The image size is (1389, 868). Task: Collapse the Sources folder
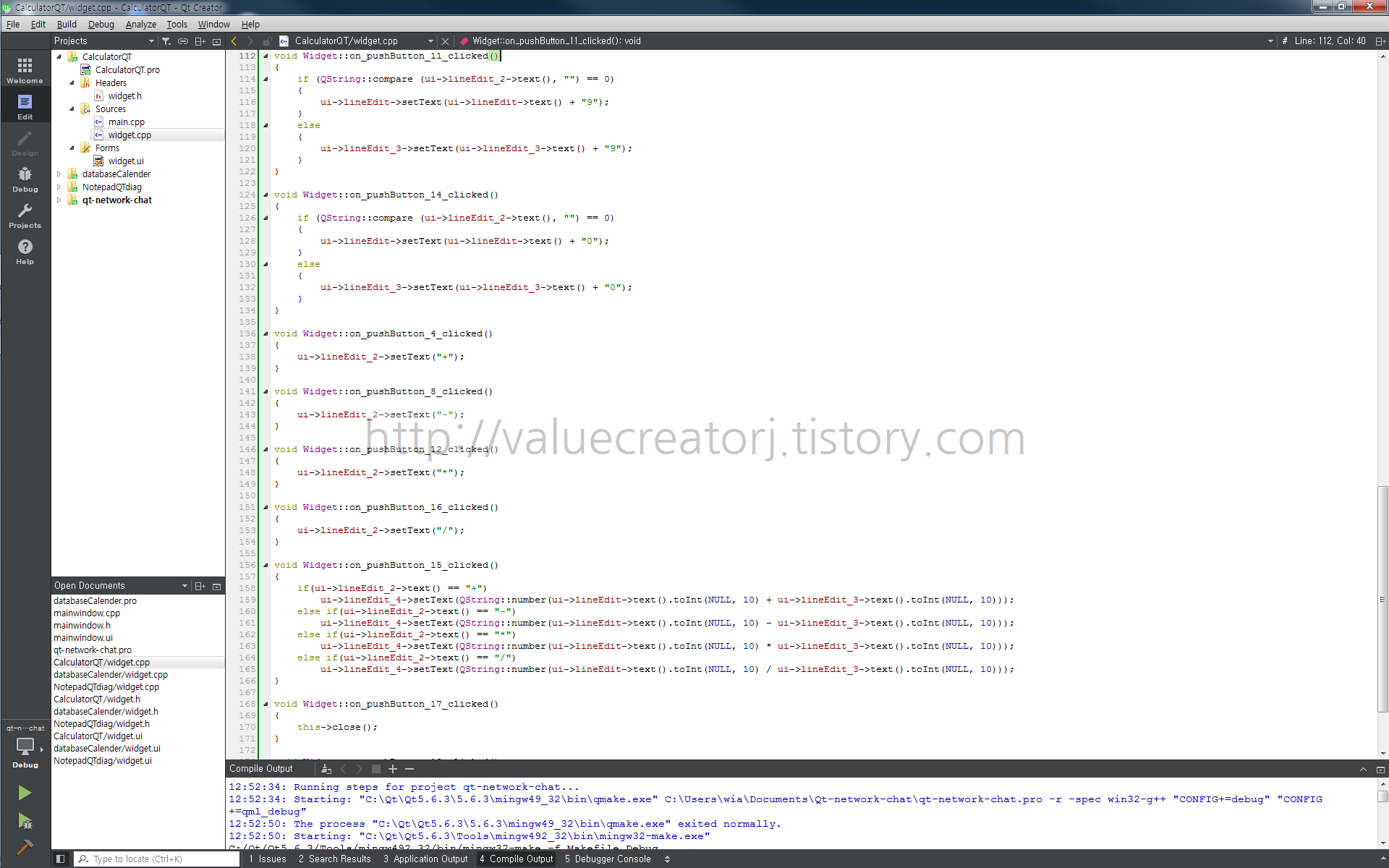coord(72,109)
